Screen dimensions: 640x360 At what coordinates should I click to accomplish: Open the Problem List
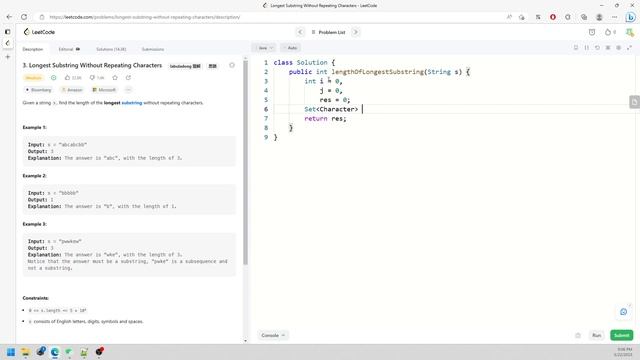click(328, 32)
